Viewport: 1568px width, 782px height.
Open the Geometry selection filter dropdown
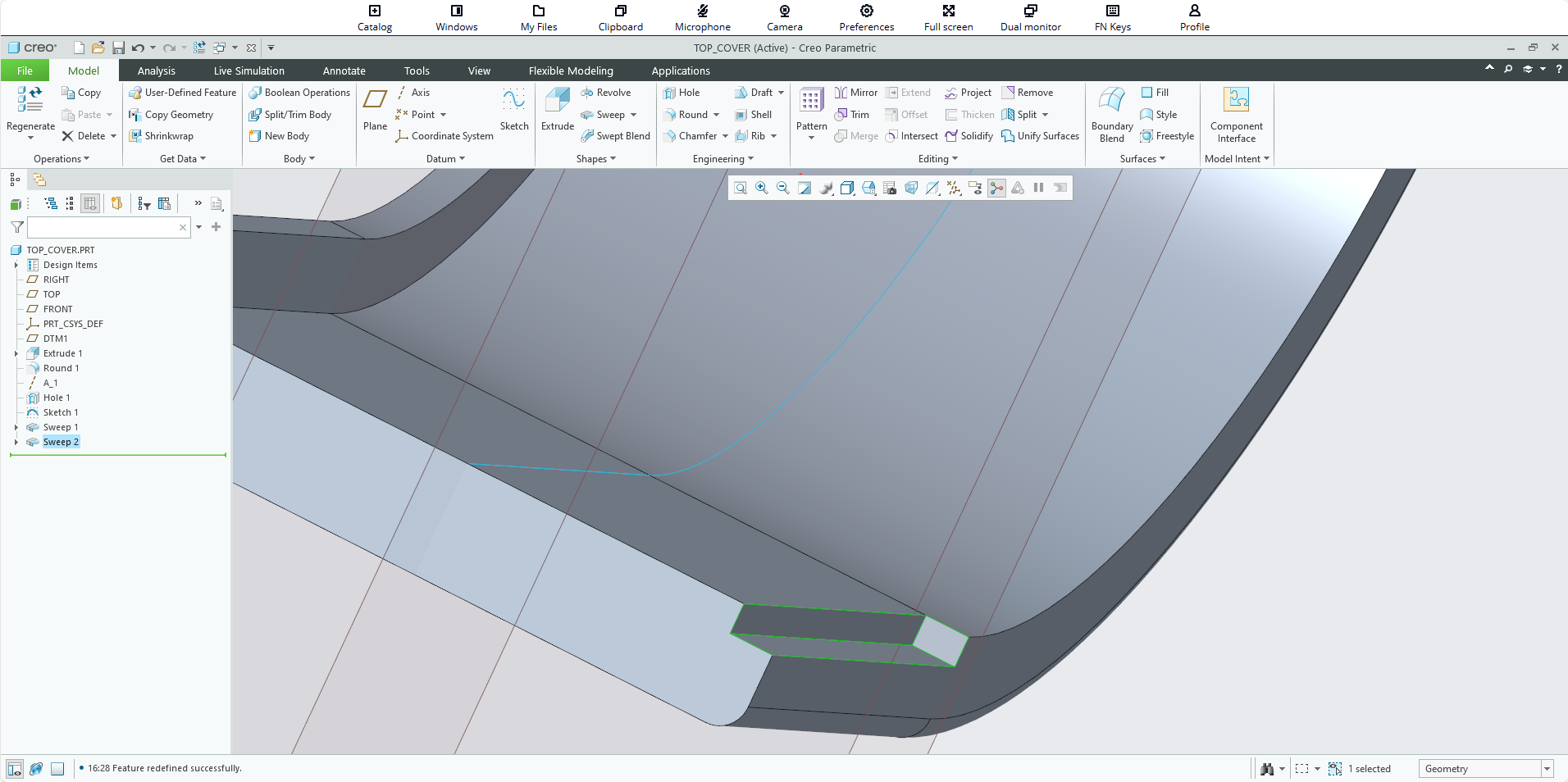[1547, 769]
